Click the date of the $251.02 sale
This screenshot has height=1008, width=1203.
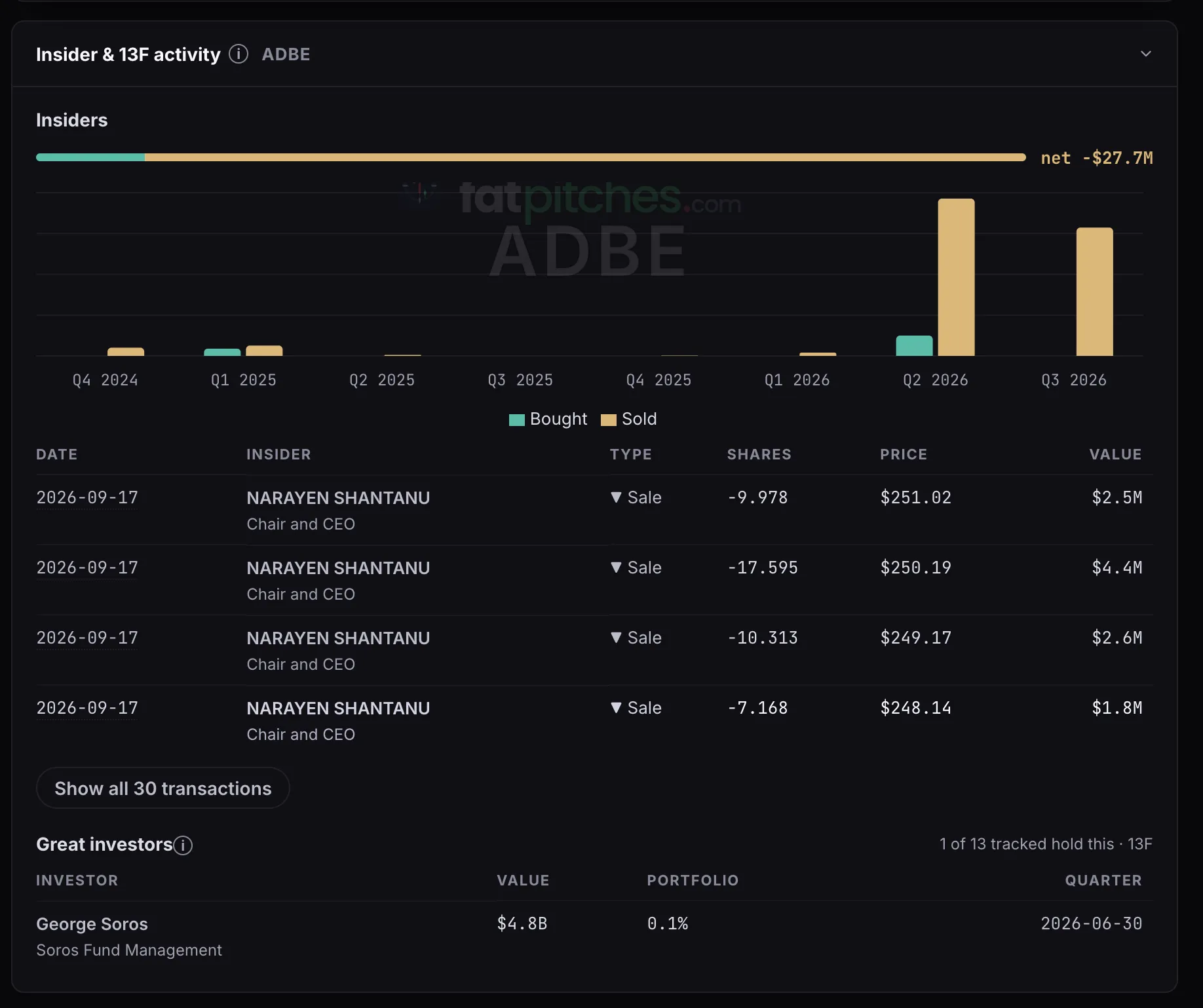(87, 497)
